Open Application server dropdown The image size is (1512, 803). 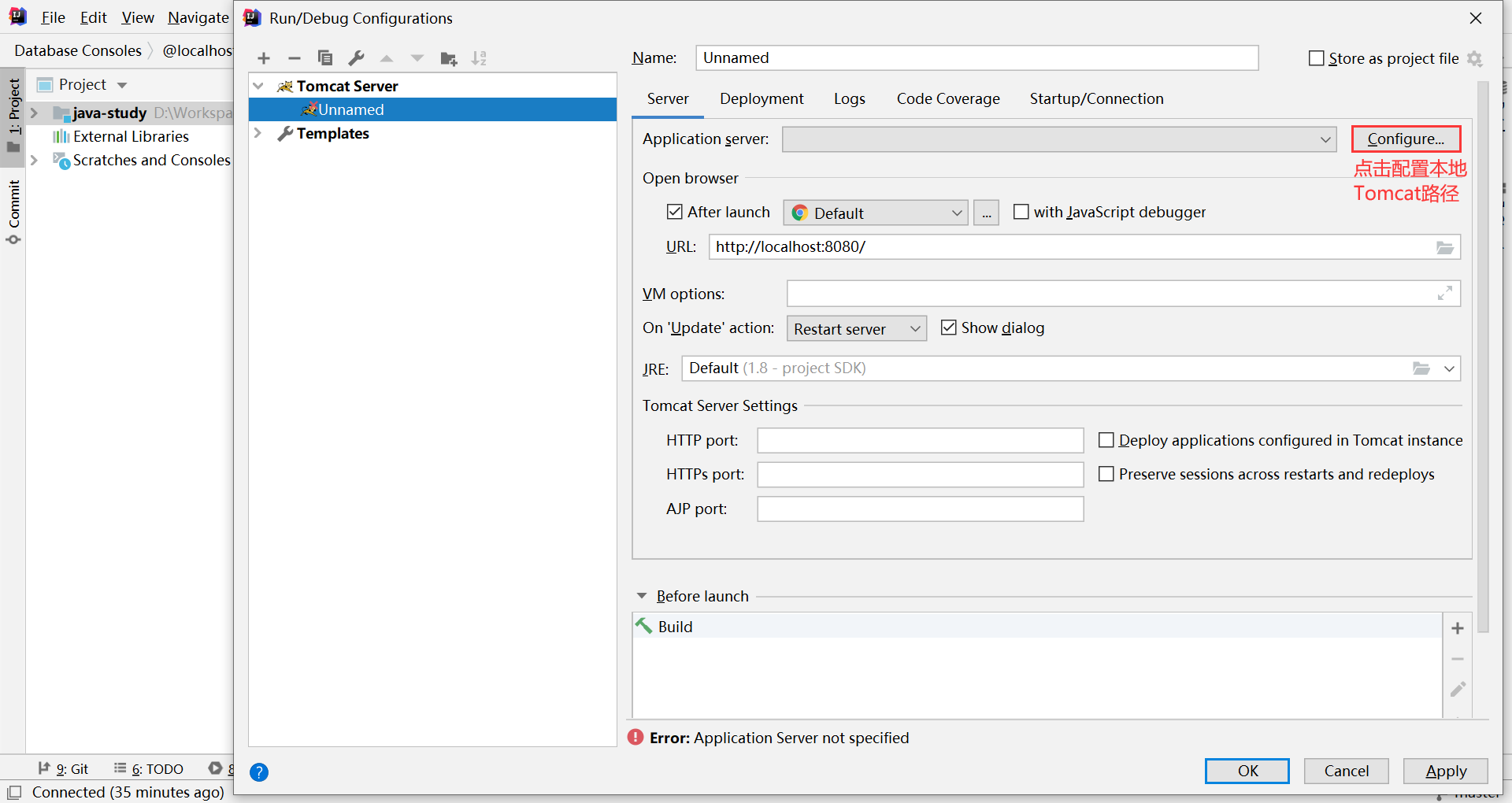(1059, 139)
